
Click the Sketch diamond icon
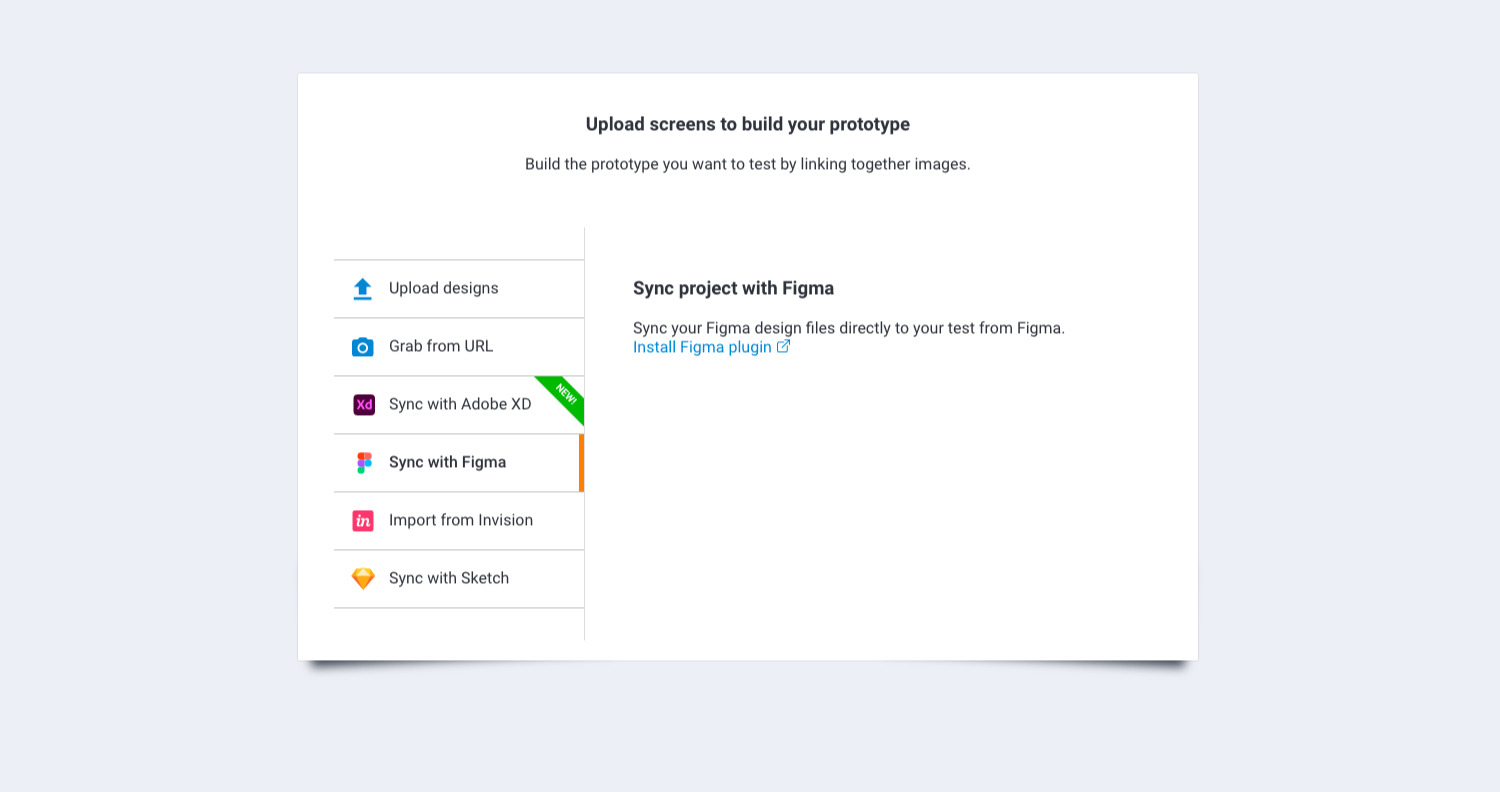pos(363,579)
